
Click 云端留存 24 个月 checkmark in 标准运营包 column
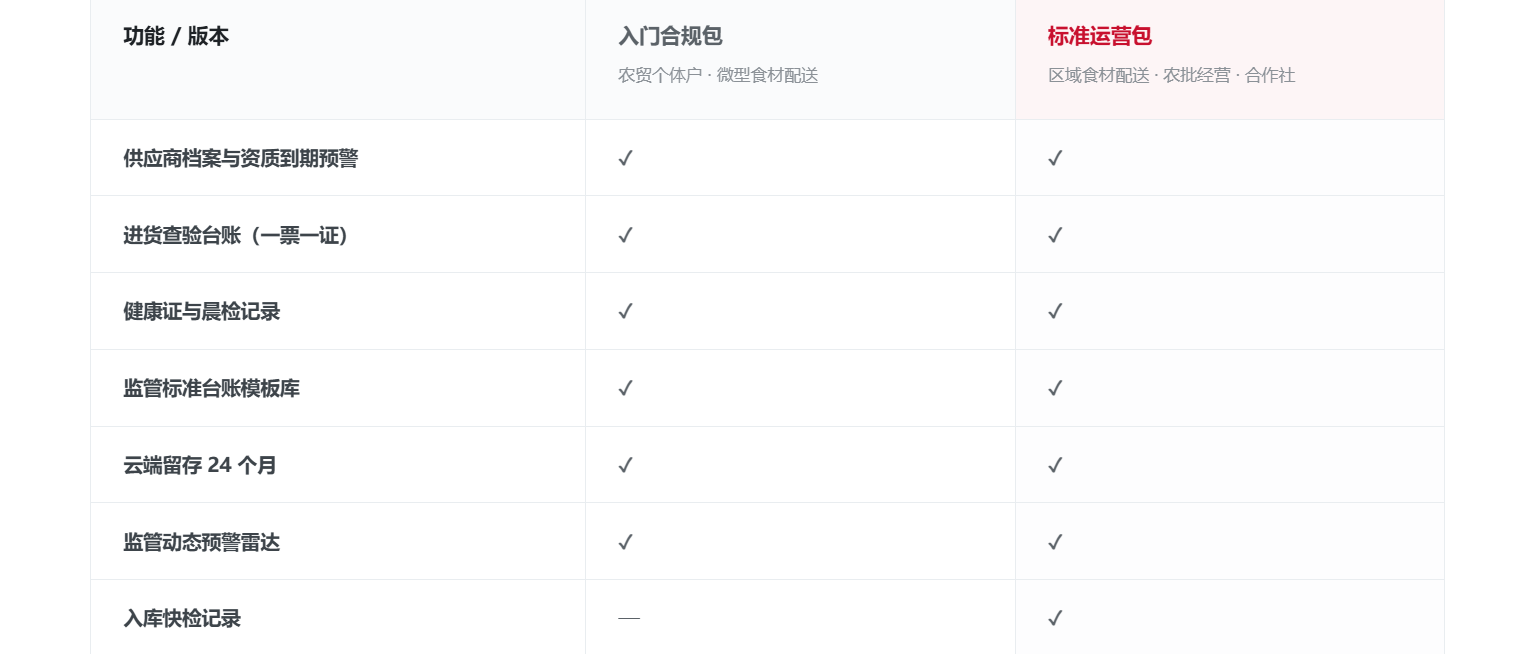(x=1055, y=465)
